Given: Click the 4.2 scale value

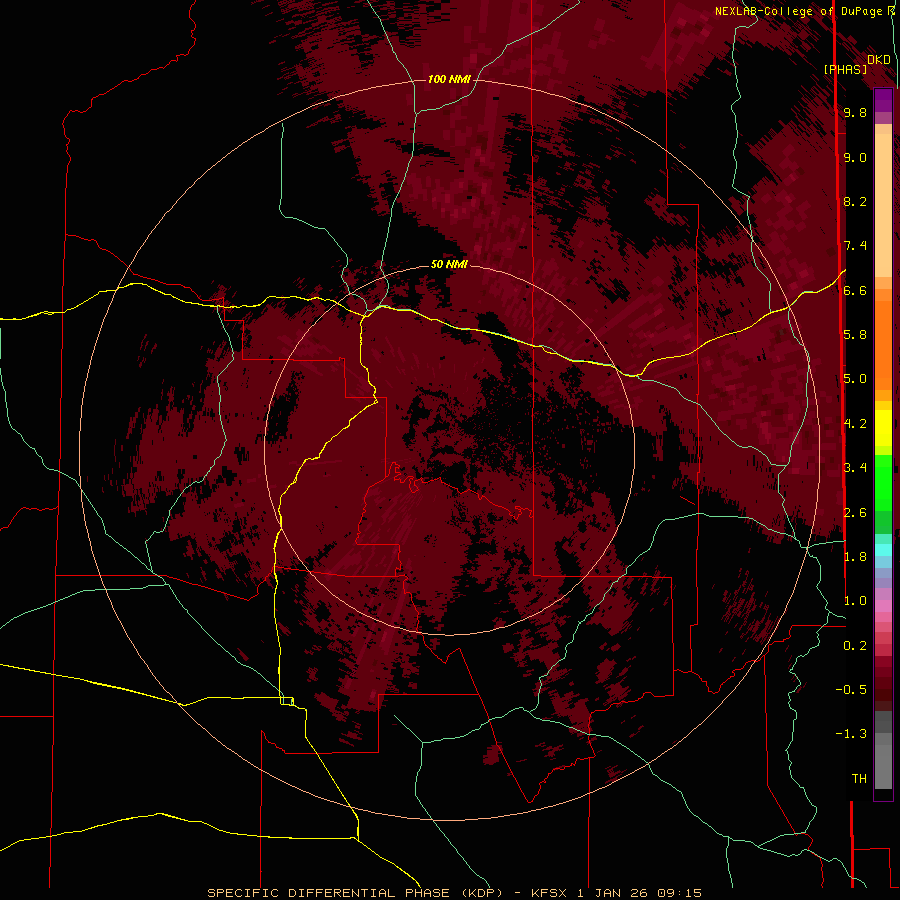Looking at the screenshot, I should pyautogui.click(x=855, y=424).
